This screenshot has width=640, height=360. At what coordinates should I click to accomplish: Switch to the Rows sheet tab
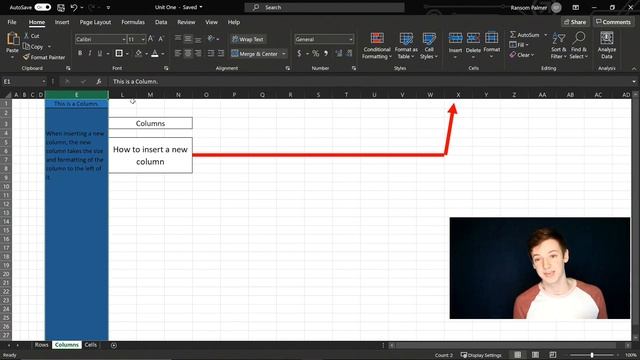tap(41, 345)
